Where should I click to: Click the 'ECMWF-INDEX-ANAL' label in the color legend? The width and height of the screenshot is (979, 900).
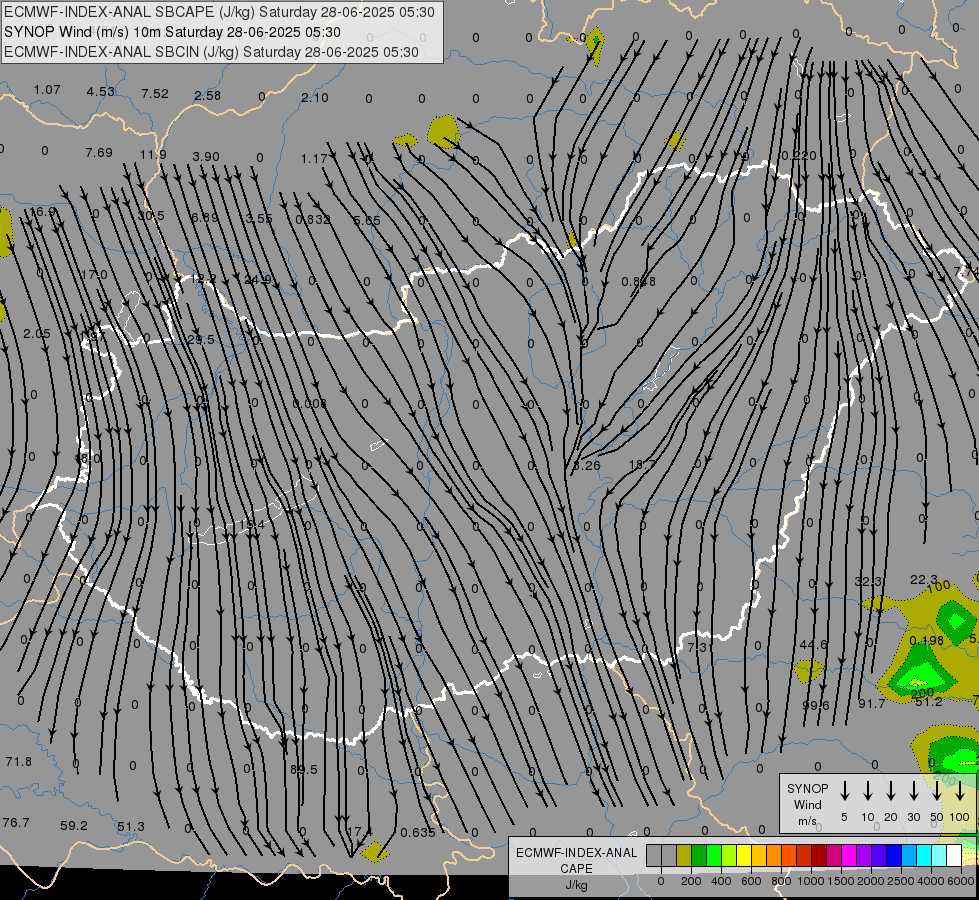[576, 853]
